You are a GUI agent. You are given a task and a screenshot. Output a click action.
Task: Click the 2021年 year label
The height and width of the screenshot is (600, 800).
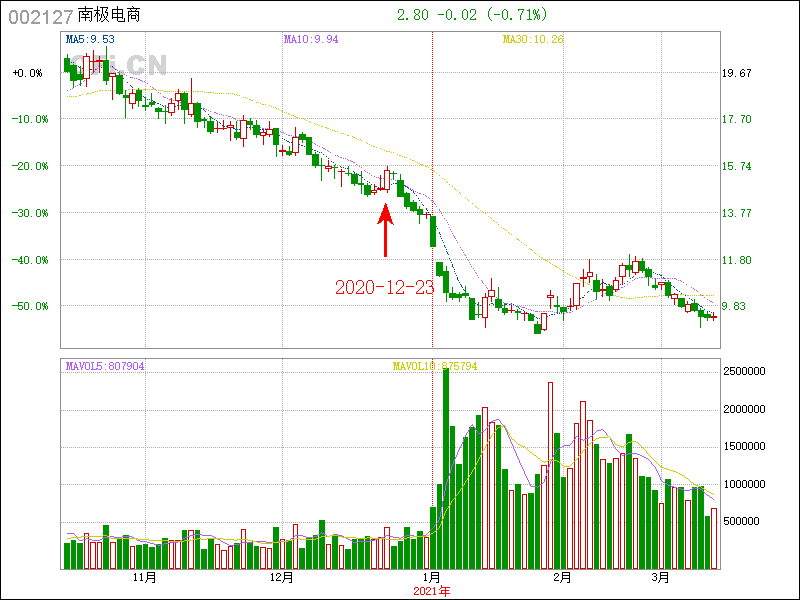click(x=432, y=591)
